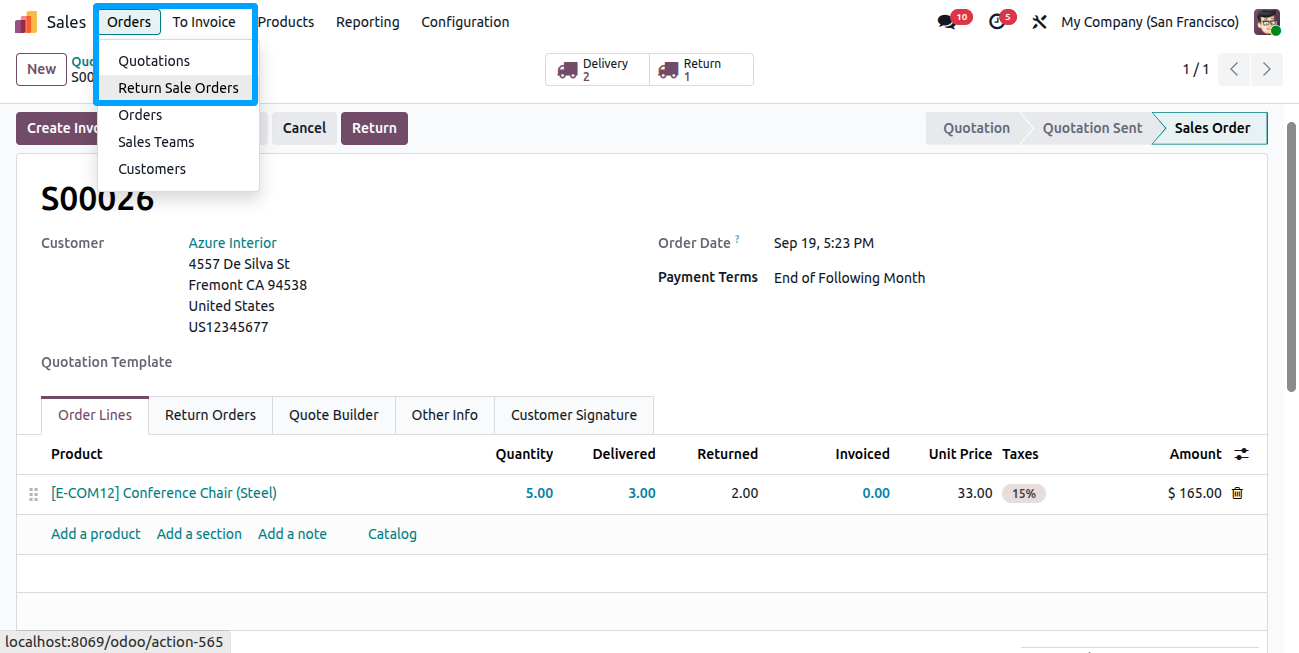Open the Return truck smart button
The height and width of the screenshot is (653, 1299).
pos(701,70)
